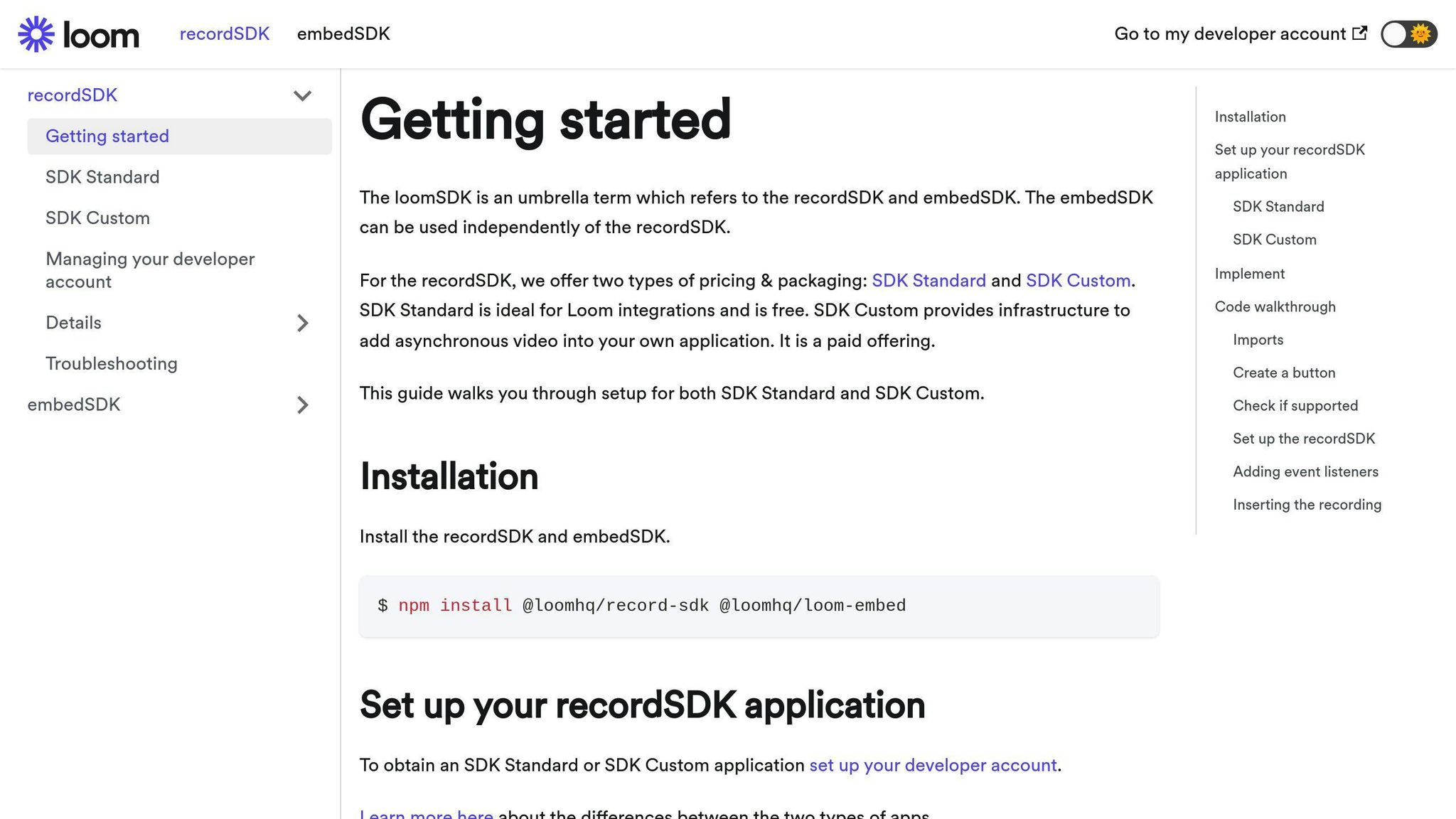Screen dimensions: 1456x819
Task: Open the recordSDK top navigation tab
Action: (x=225, y=34)
